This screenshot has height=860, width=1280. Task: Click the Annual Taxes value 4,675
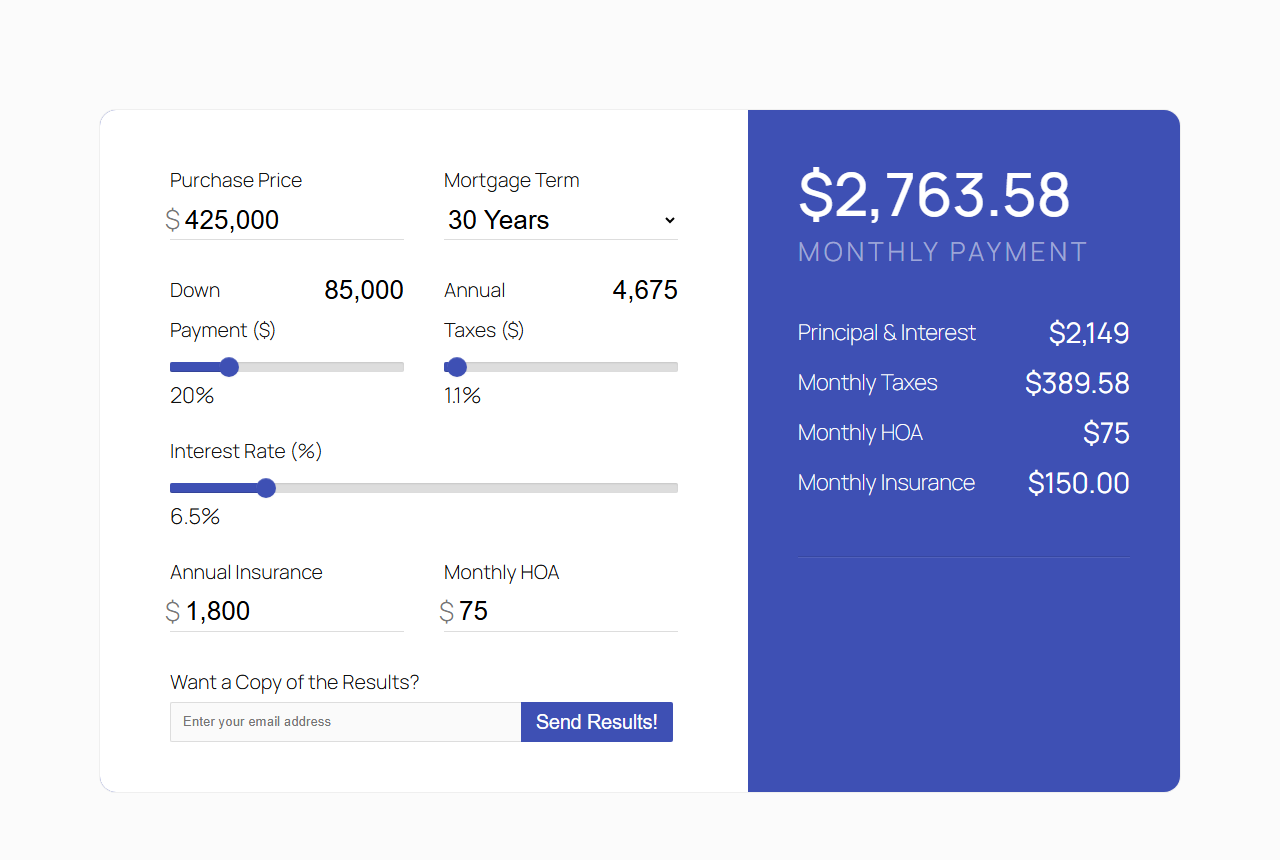click(x=645, y=290)
